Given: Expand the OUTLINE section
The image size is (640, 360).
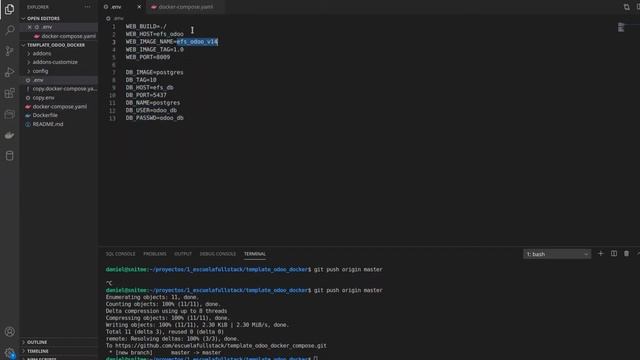Looking at the screenshot, I should point(37,342).
